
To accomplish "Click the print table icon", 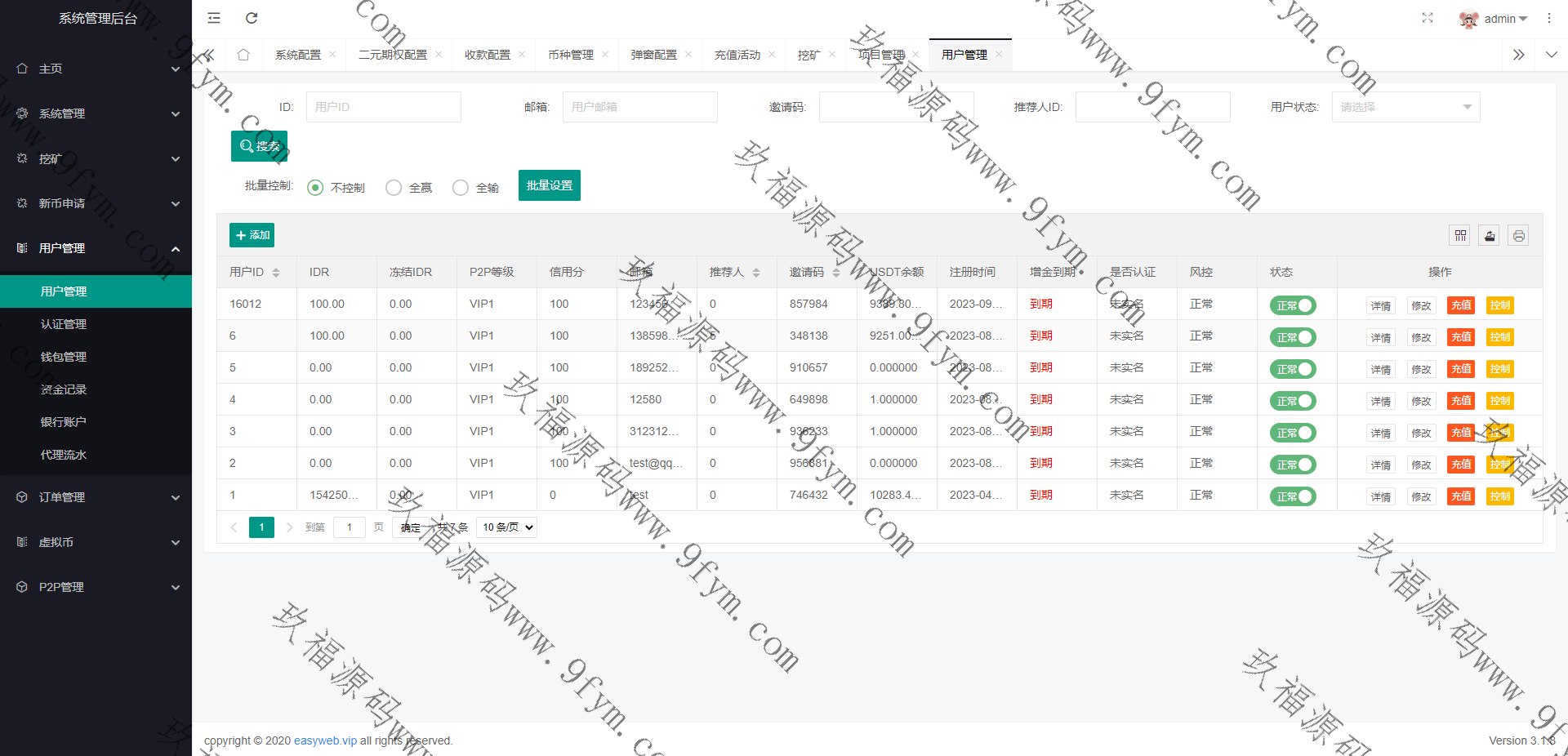I will point(1518,236).
